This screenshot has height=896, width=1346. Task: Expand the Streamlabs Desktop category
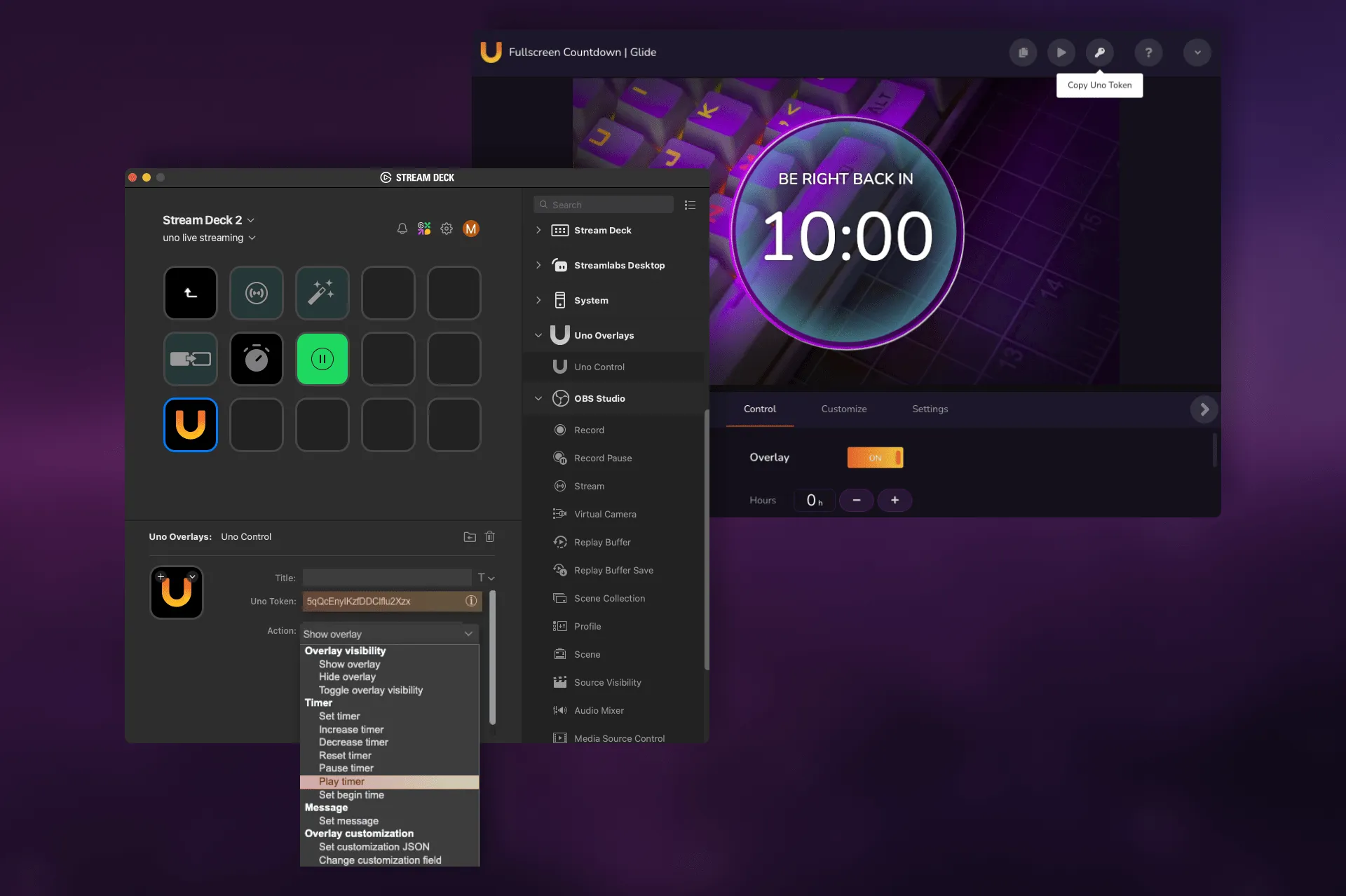[538, 265]
